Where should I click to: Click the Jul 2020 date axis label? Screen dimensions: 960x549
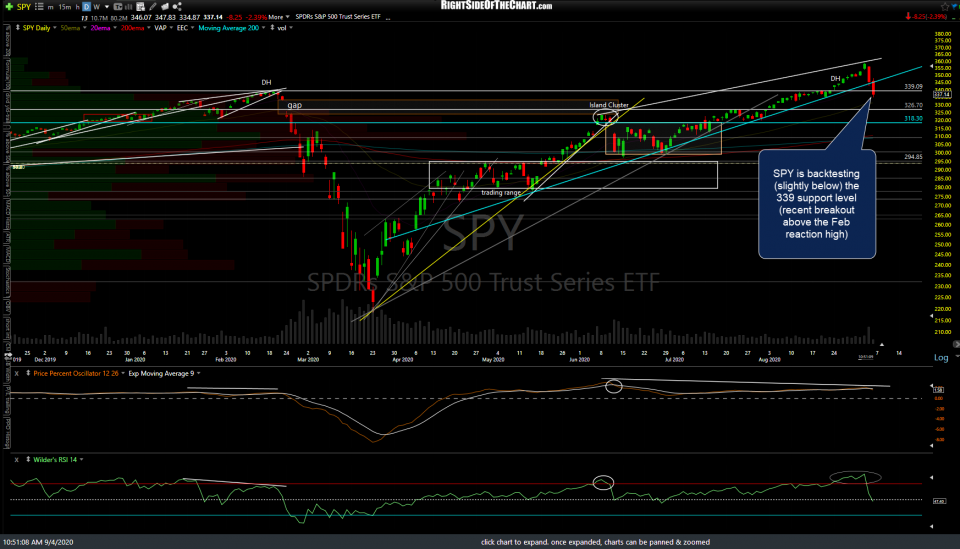tap(674, 360)
